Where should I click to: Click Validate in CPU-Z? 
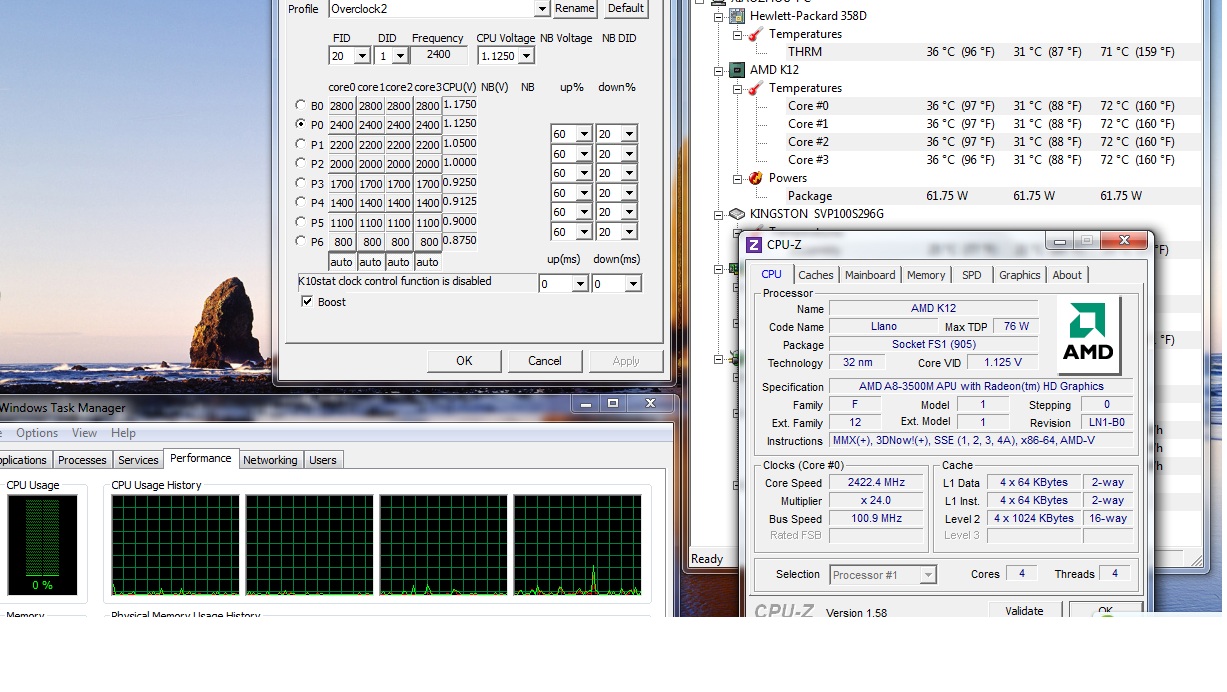coord(1024,610)
